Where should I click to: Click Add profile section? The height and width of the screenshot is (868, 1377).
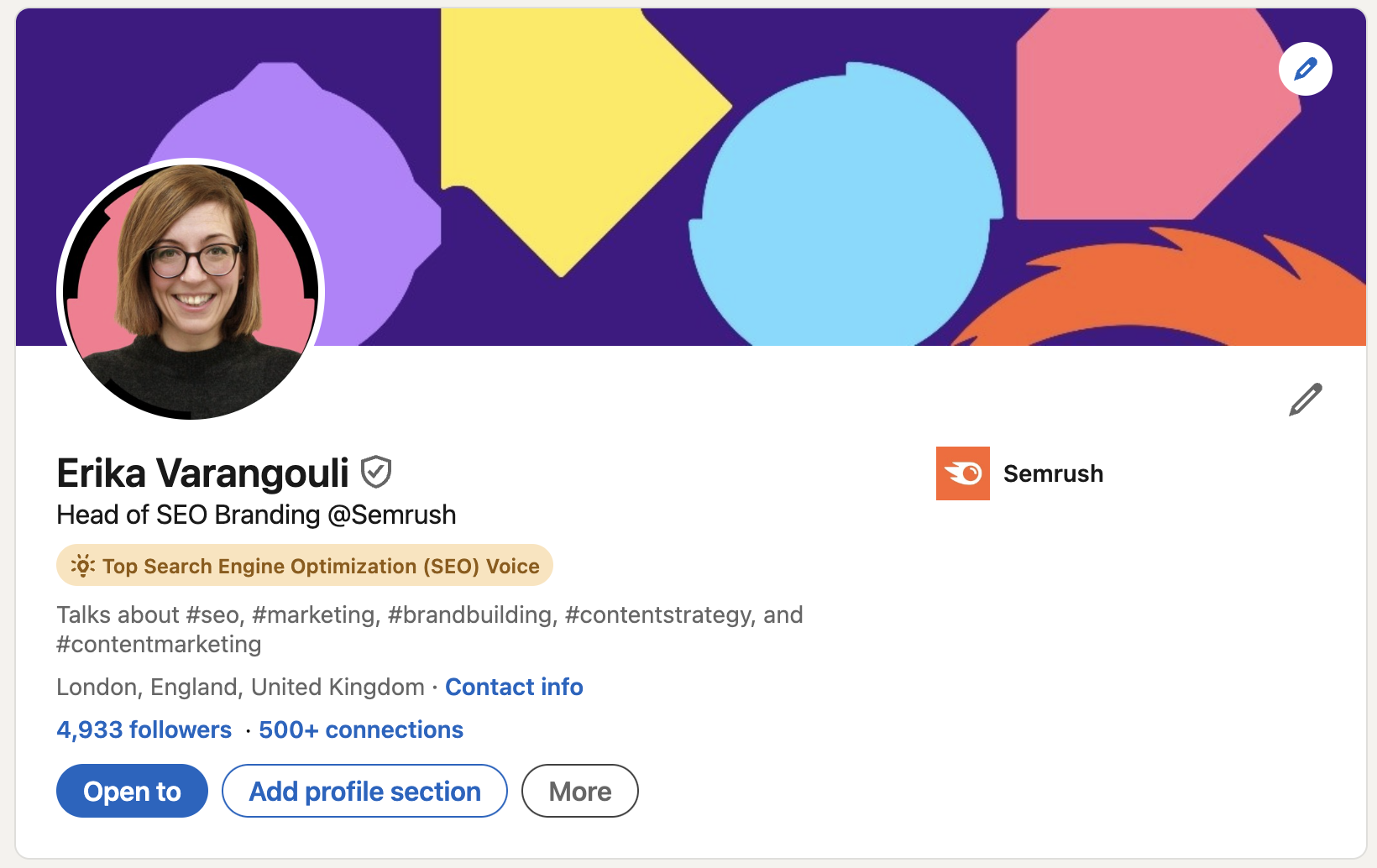(364, 790)
